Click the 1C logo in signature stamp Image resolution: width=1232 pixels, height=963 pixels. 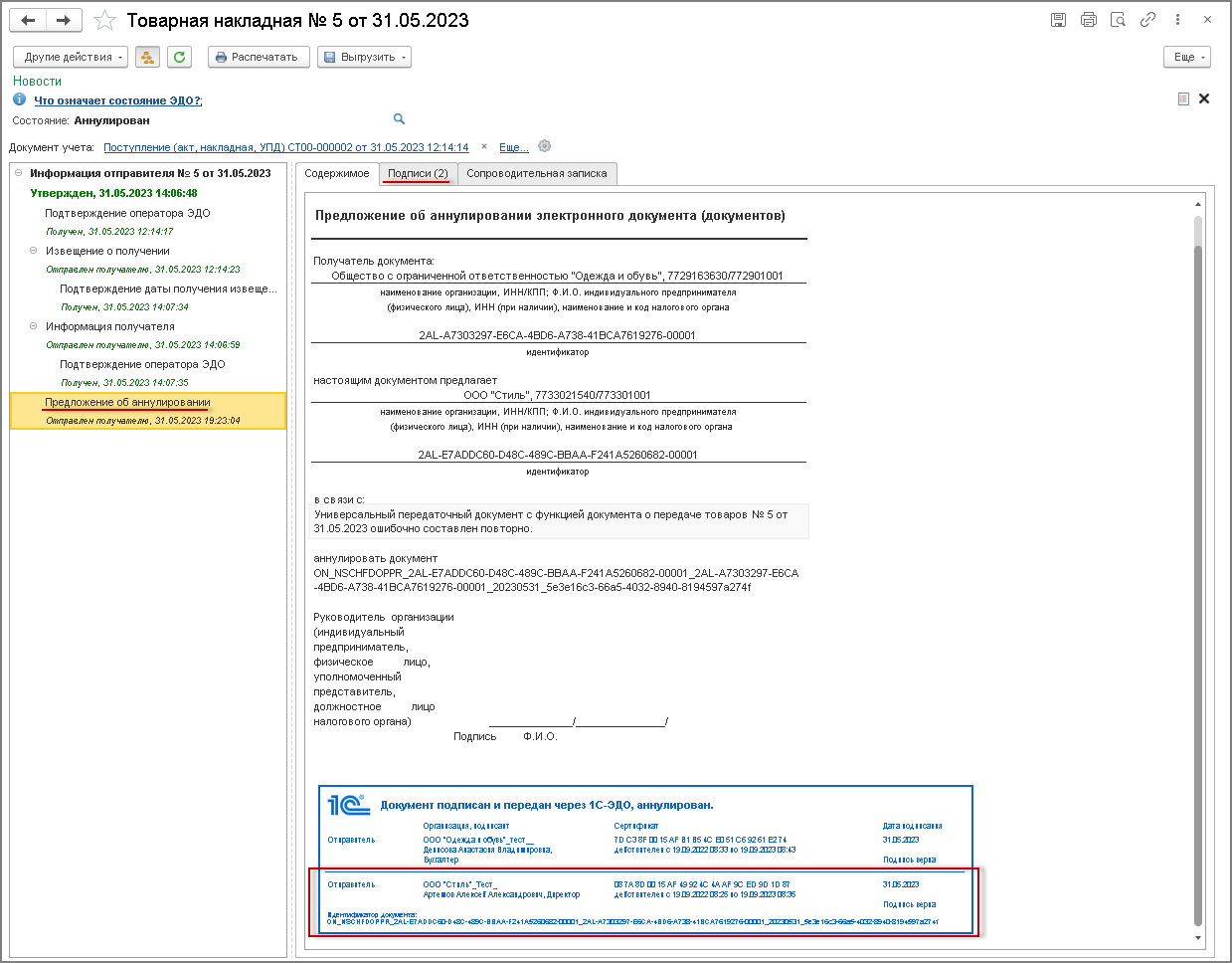click(x=348, y=804)
